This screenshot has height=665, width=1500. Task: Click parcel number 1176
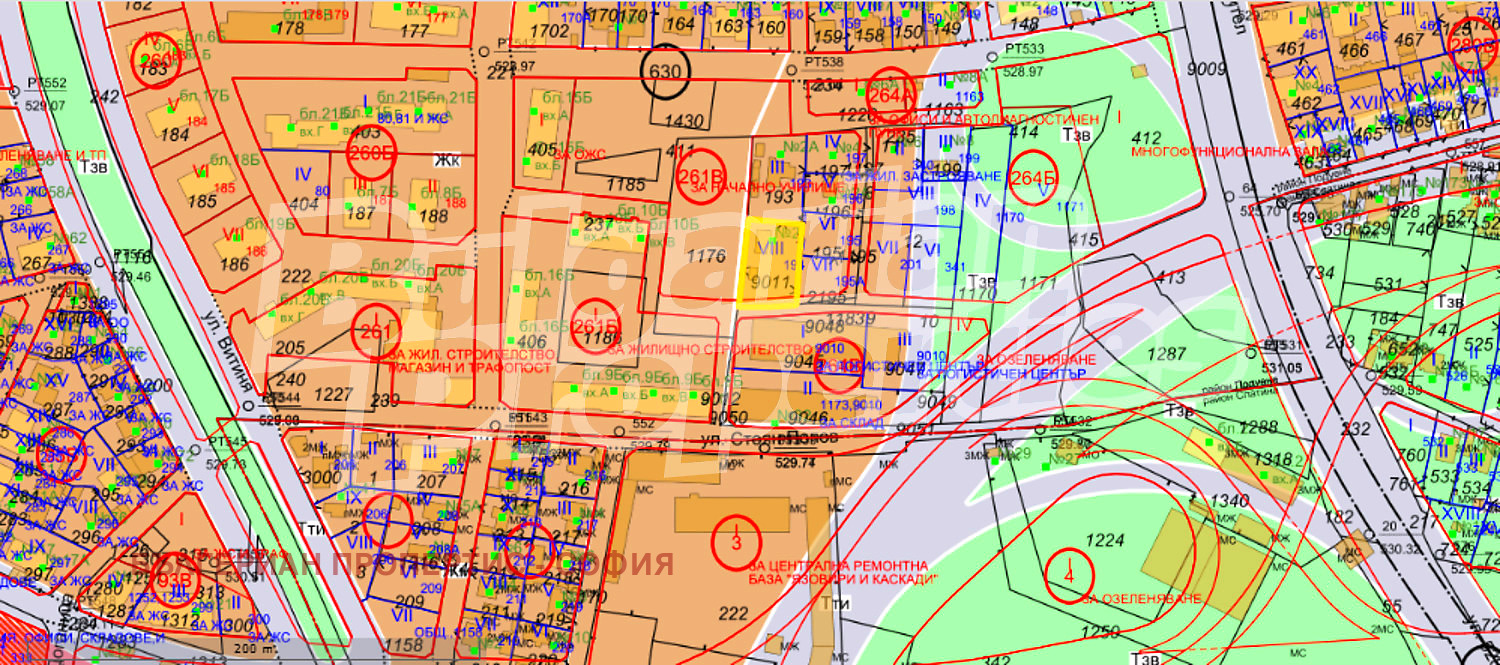[706, 256]
